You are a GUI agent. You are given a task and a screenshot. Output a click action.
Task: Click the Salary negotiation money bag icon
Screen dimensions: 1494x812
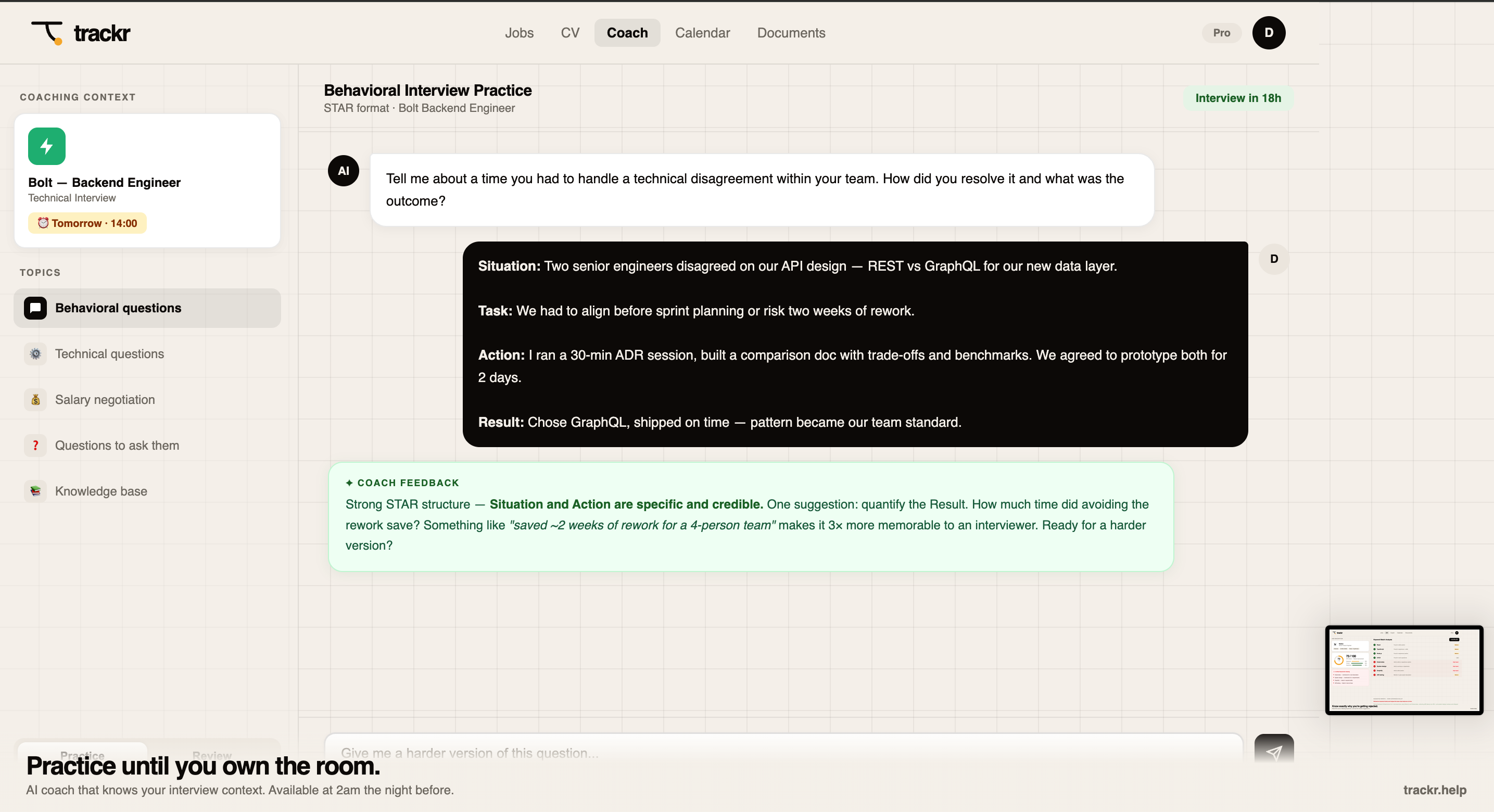pos(35,400)
